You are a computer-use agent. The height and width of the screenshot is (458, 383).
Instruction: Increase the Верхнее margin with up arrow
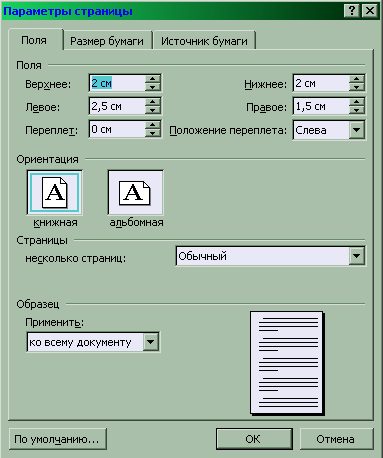pos(153,79)
